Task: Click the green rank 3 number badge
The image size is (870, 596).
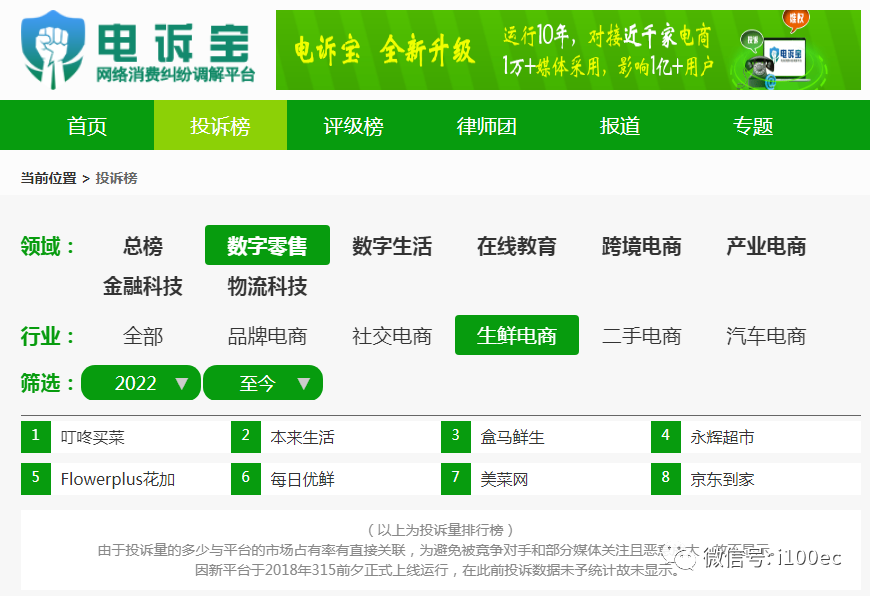Action: pyautogui.click(x=456, y=437)
